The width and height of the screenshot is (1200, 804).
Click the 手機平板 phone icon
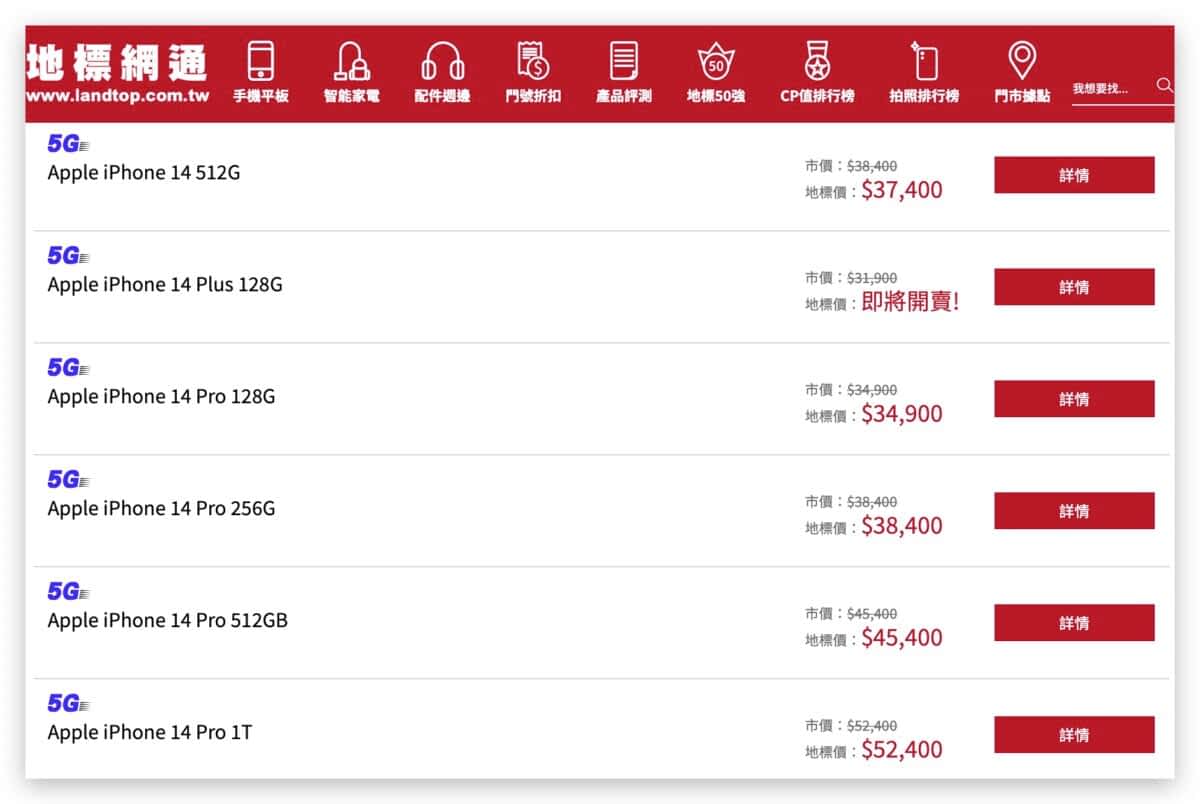260,62
